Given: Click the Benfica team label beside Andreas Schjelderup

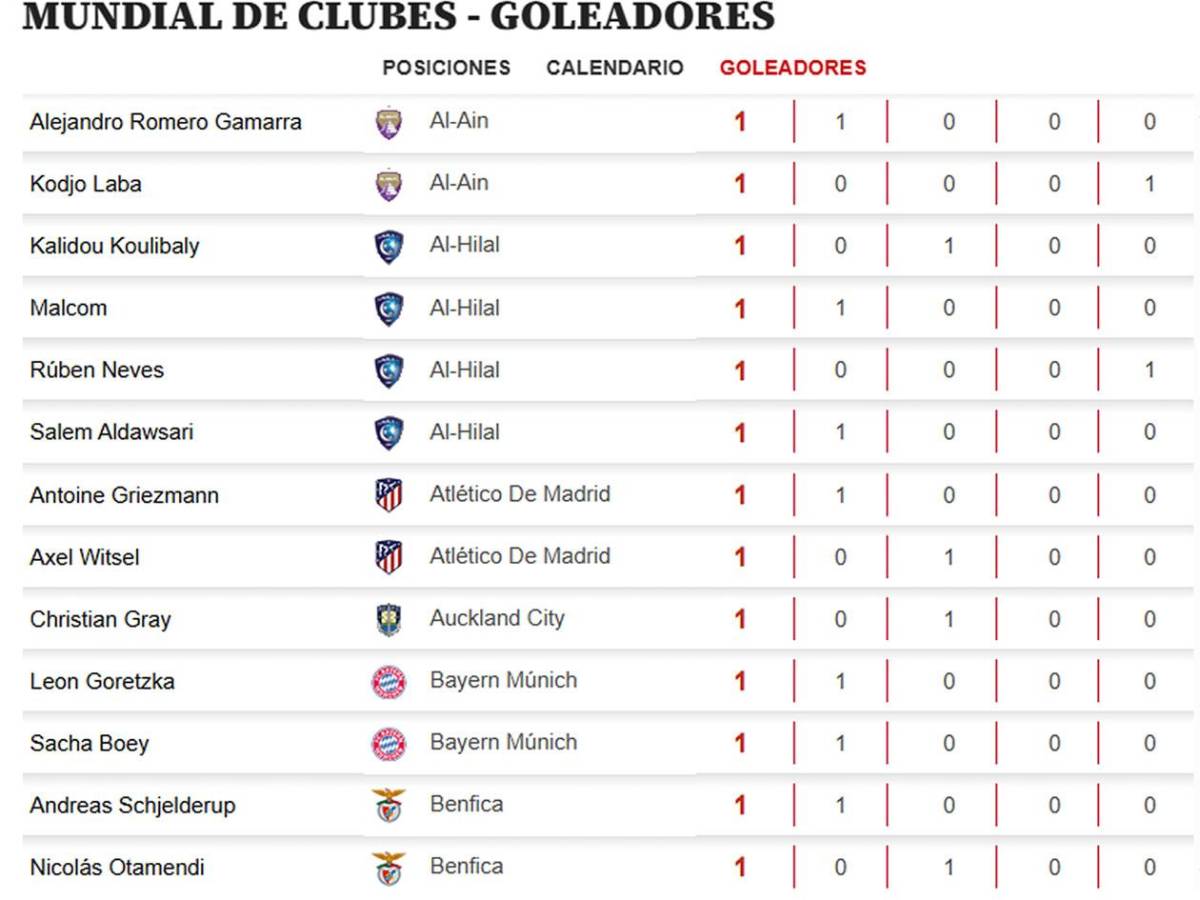Looking at the screenshot, I should 466,804.
